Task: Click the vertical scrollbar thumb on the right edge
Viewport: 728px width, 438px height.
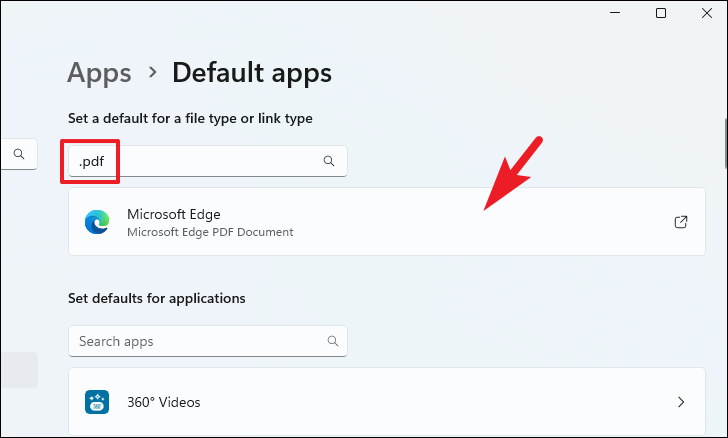Action: [726, 144]
